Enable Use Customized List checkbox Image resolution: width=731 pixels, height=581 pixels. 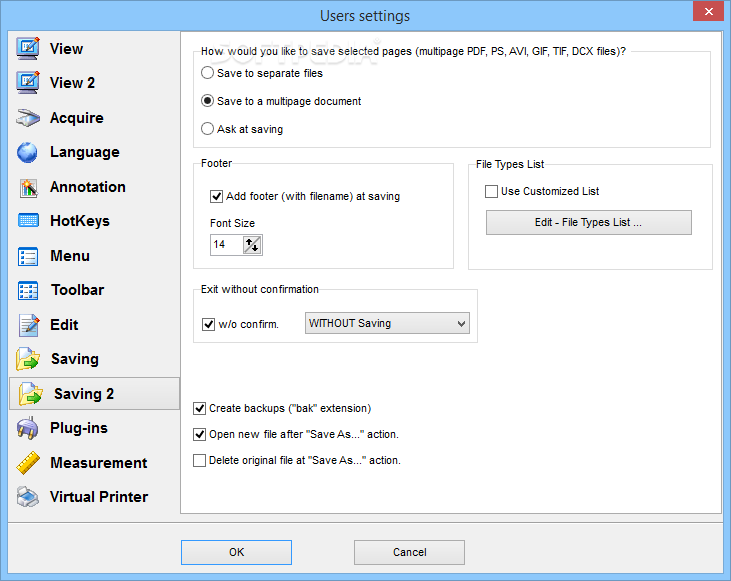pos(491,191)
